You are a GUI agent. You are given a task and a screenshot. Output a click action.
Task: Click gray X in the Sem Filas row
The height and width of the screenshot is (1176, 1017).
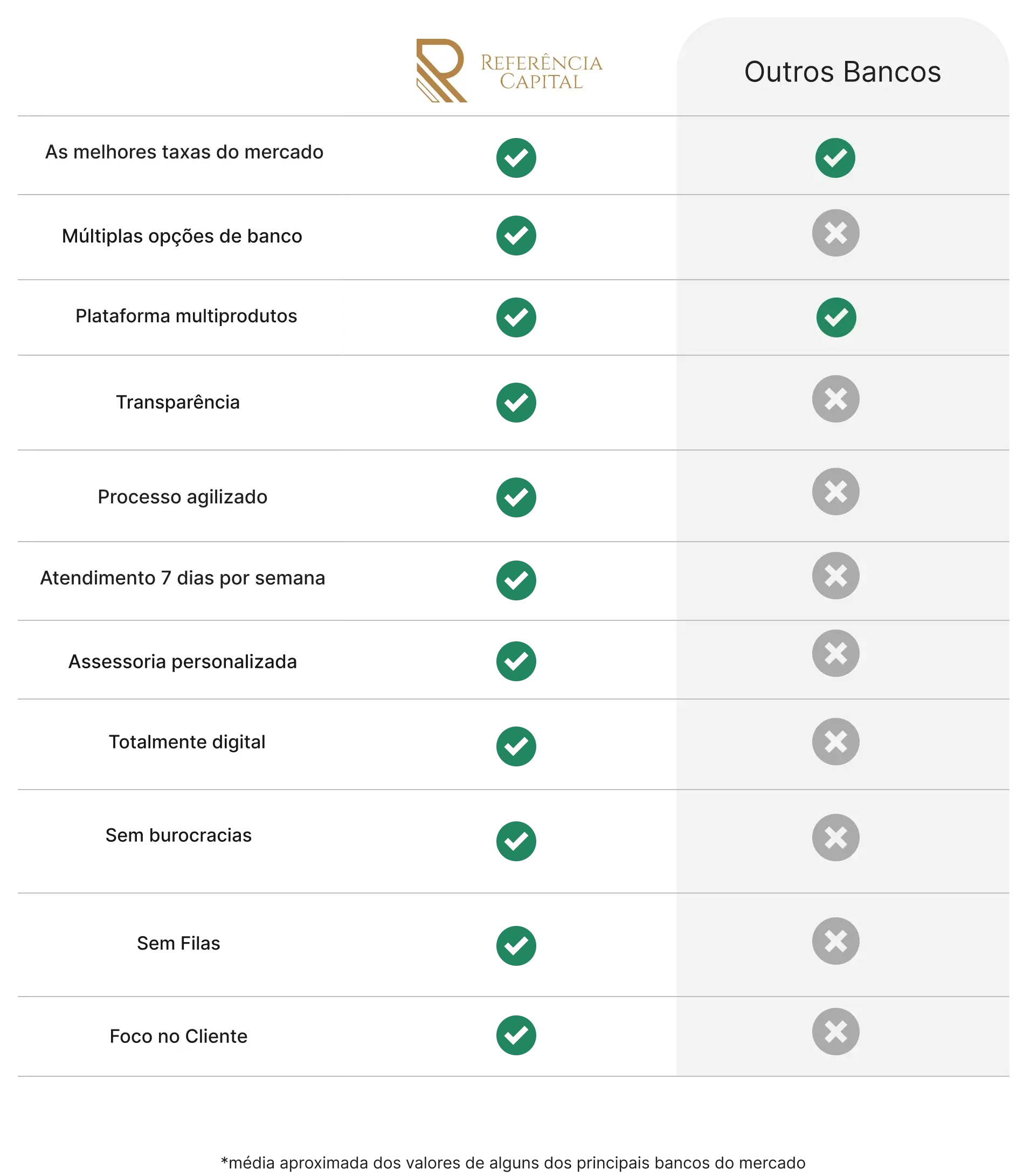coord(835,941)
